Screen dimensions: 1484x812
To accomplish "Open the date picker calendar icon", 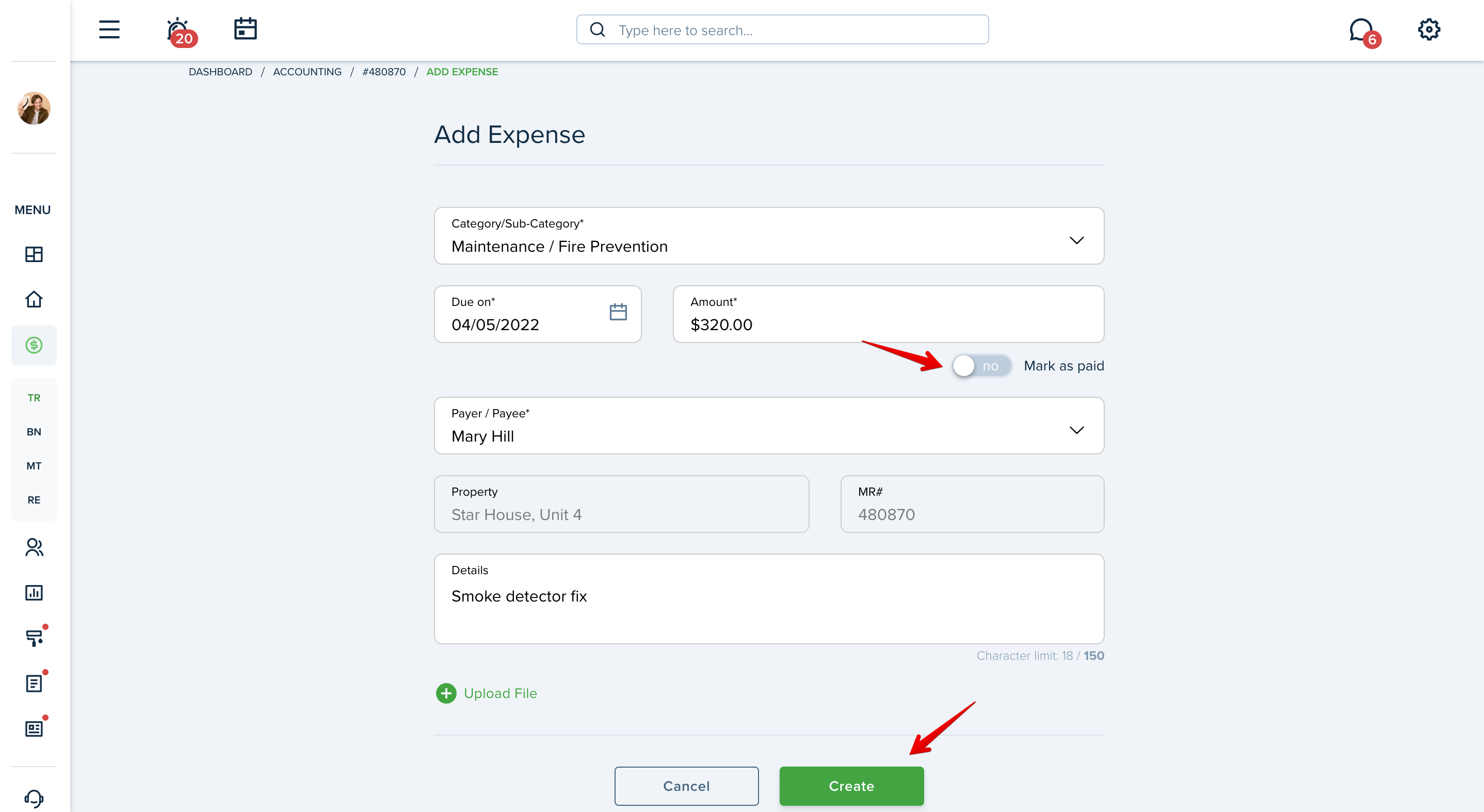I will point(618,312).
